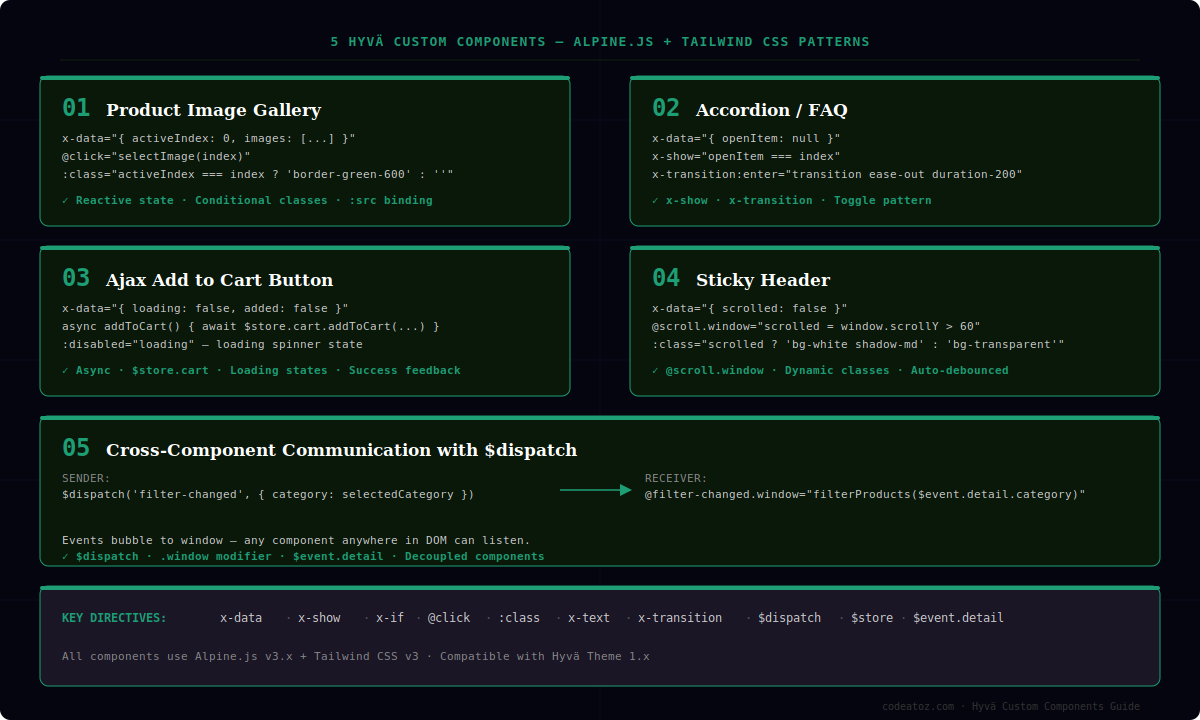Click the number "04" on the sticky header card

coord(666,278)
